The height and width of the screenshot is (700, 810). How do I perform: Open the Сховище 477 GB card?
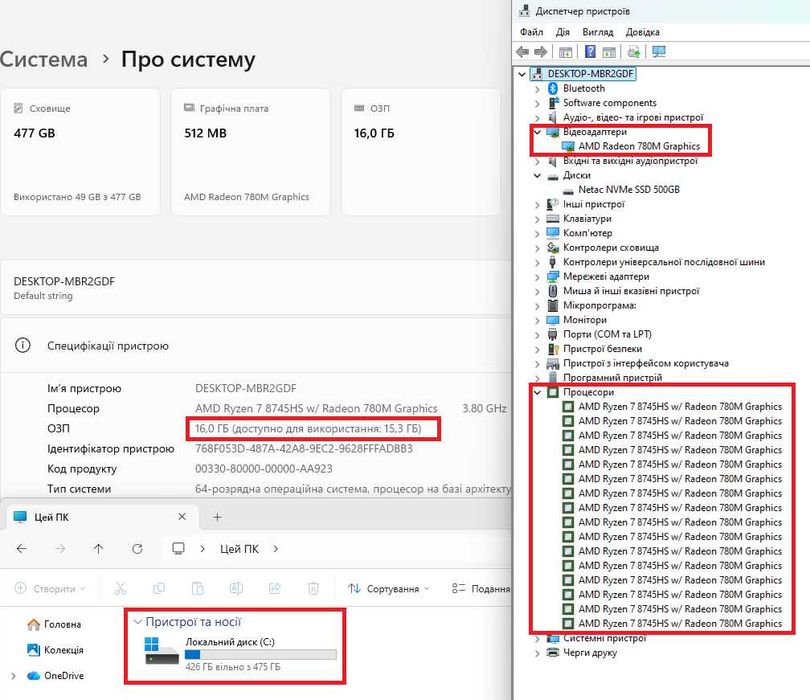tap(80, 152)
